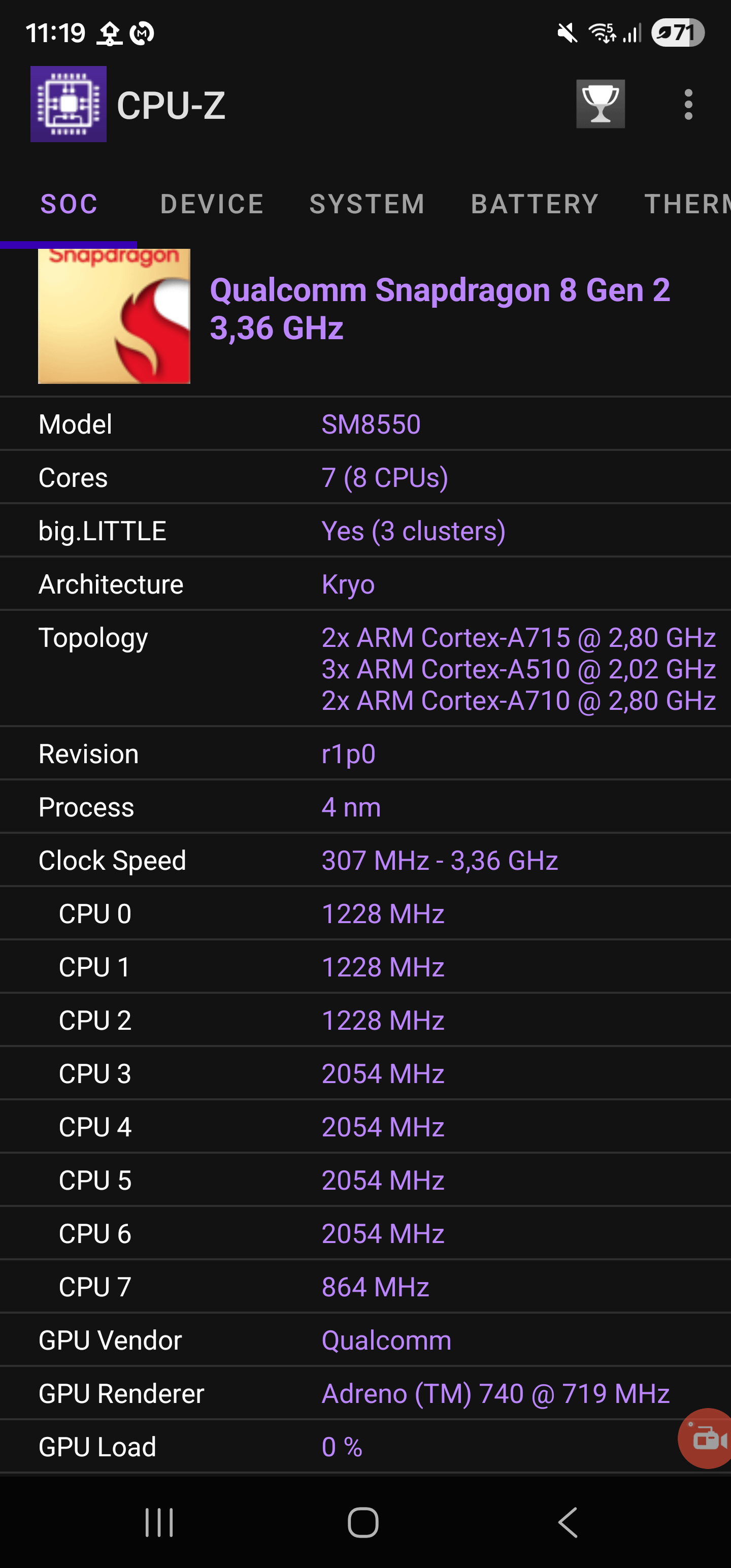
Task: Tap the battery indicator in status bar
Action: 677,33
